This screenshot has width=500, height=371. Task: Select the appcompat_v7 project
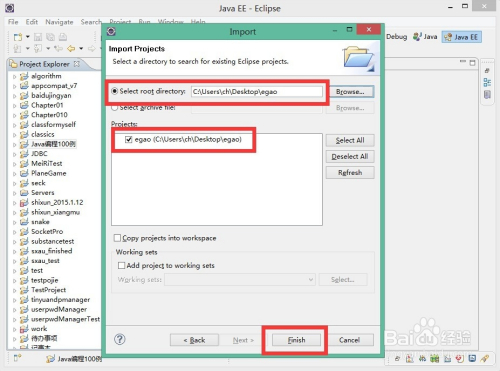[54, 86]
